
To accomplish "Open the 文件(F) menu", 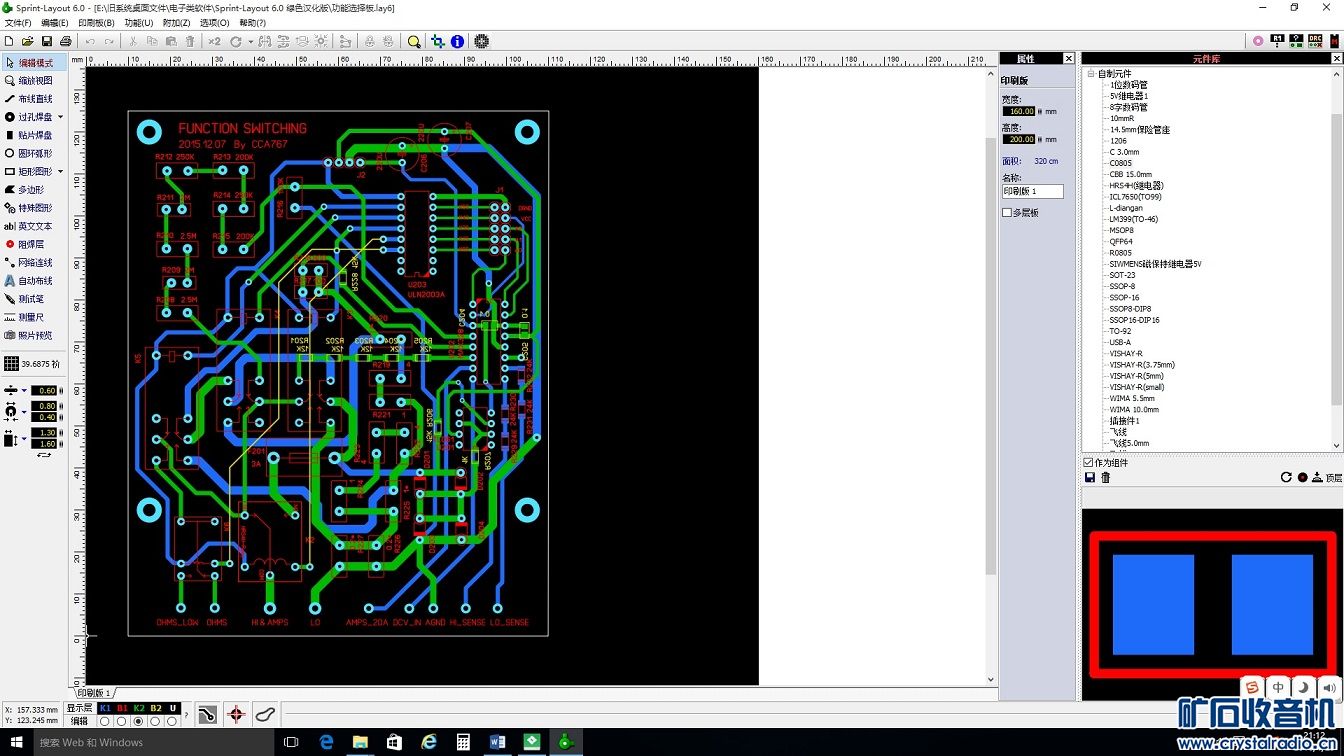I will (18, 23).
